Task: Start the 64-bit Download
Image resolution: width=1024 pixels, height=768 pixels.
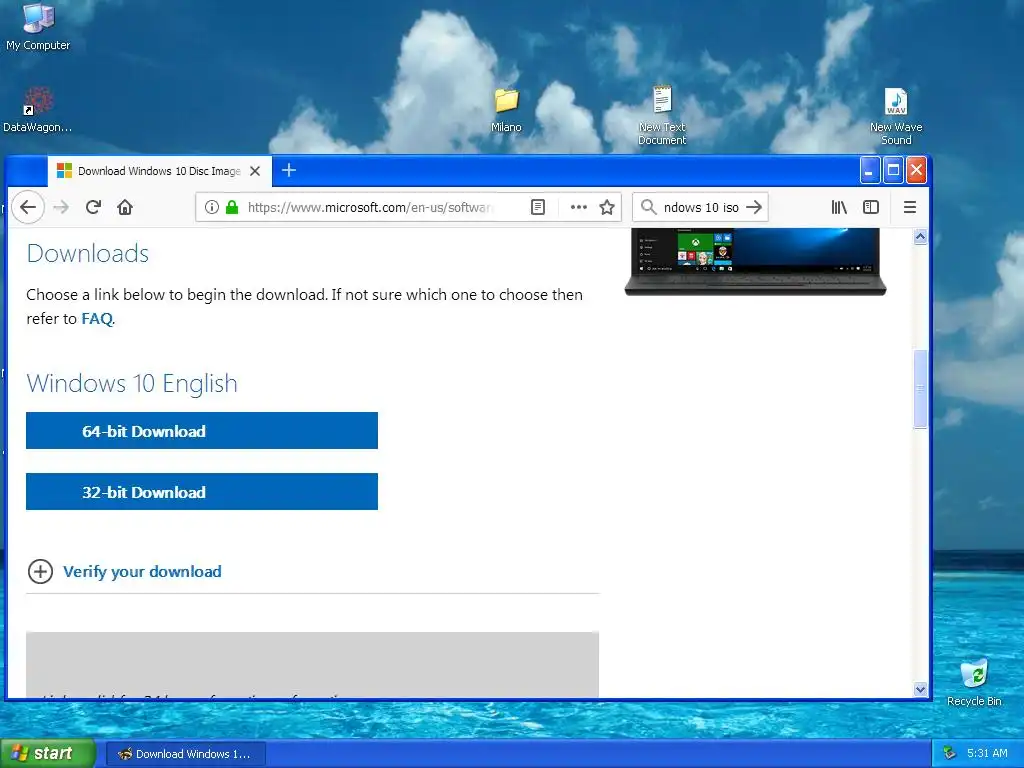Action: pos(202,430)
